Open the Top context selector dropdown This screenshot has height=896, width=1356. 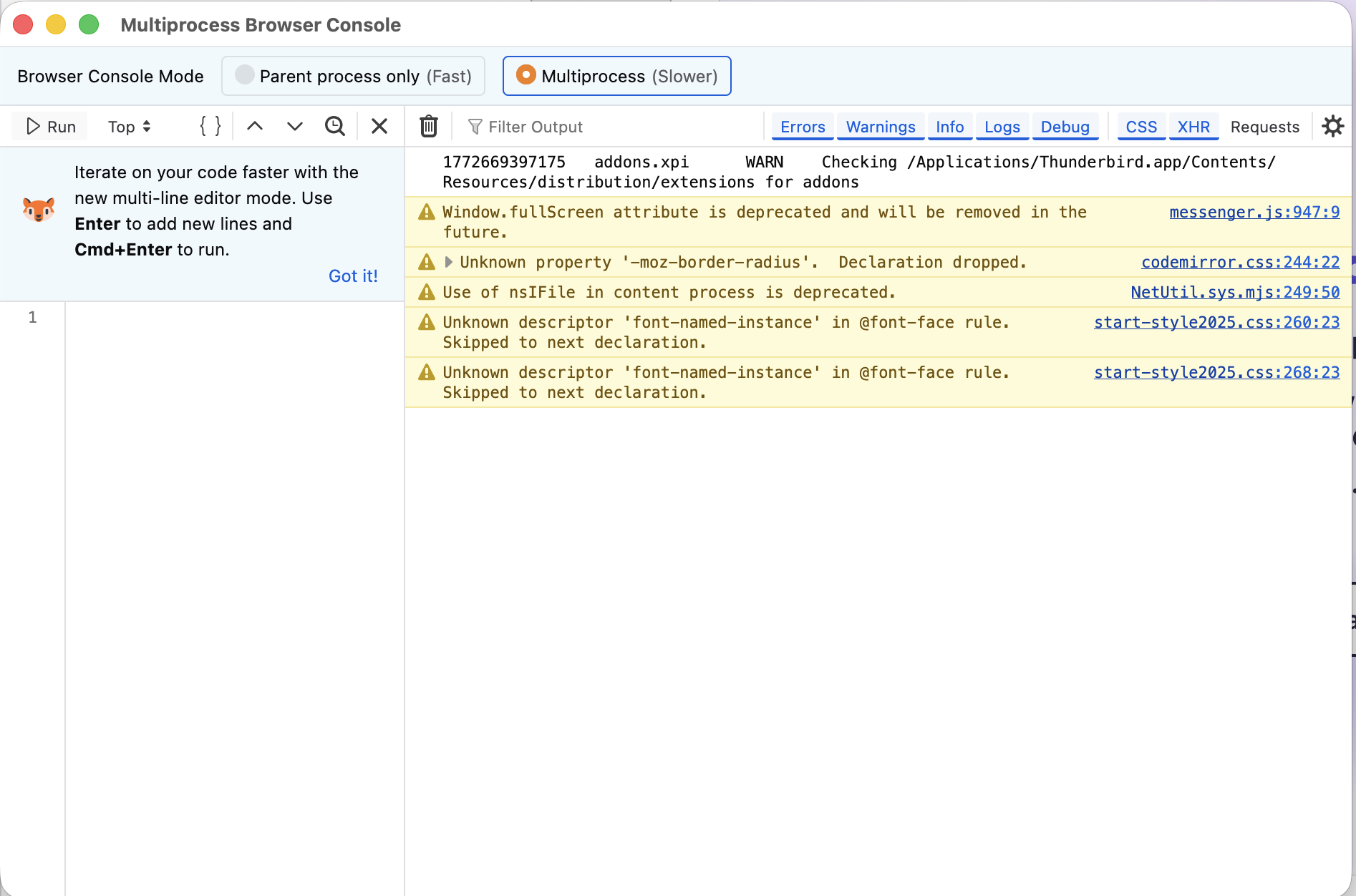pyautogui.click(x=129, y=127)
